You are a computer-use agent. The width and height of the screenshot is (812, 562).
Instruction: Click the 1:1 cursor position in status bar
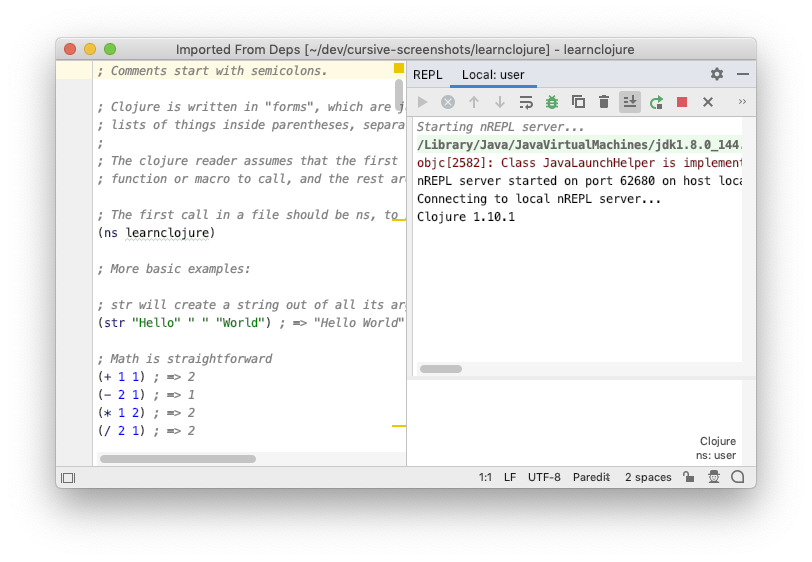[485, 477]
